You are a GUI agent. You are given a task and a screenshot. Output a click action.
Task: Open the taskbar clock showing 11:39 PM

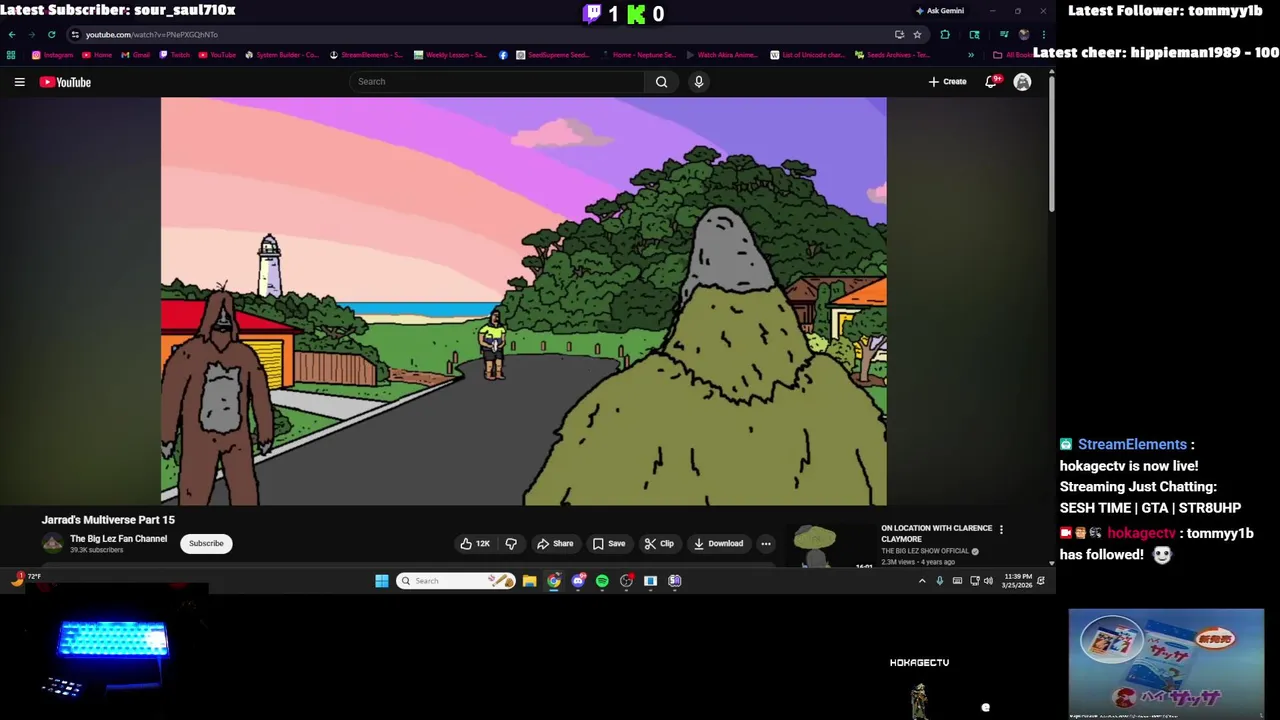[1017, 581]
